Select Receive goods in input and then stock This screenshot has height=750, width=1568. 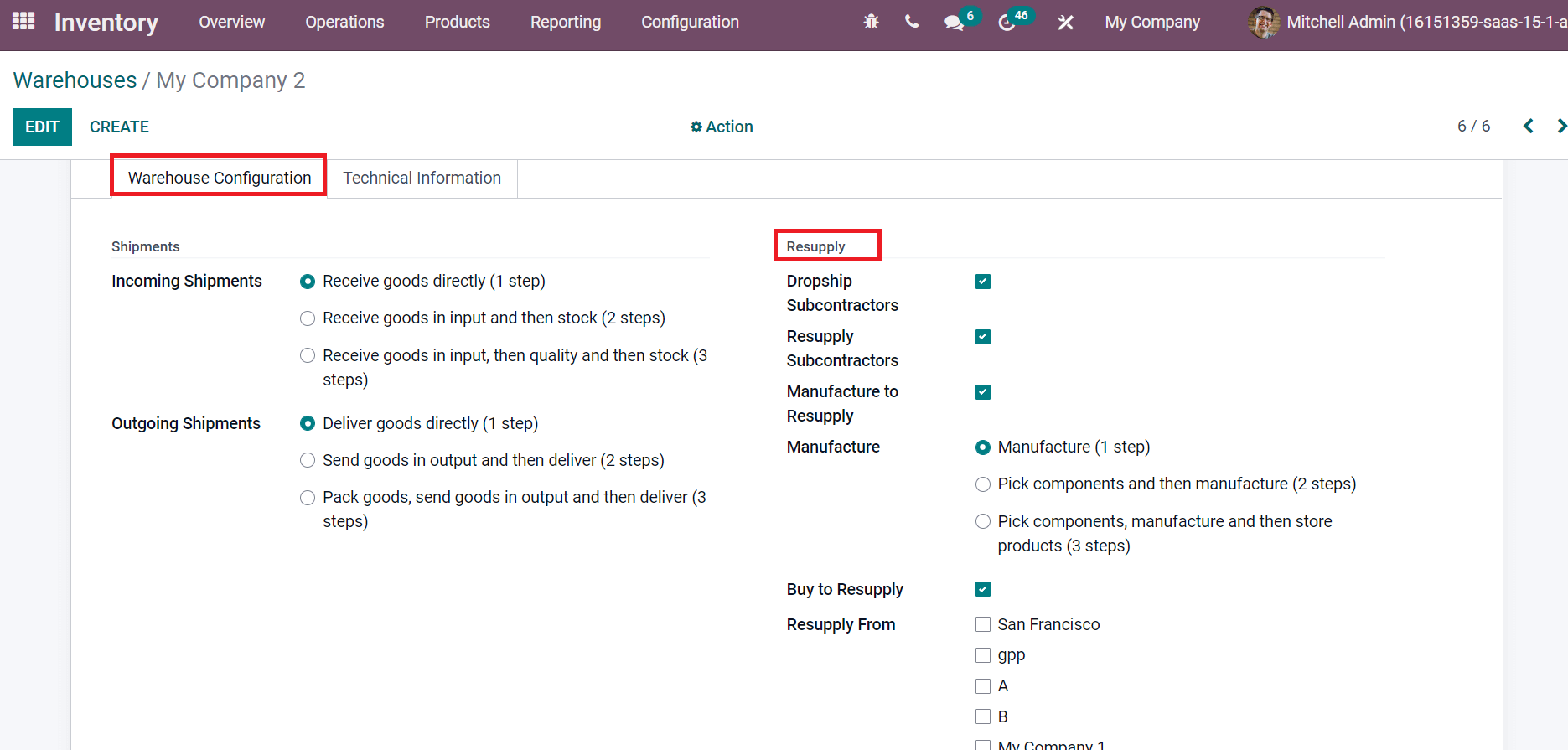(x=308, y=318)
